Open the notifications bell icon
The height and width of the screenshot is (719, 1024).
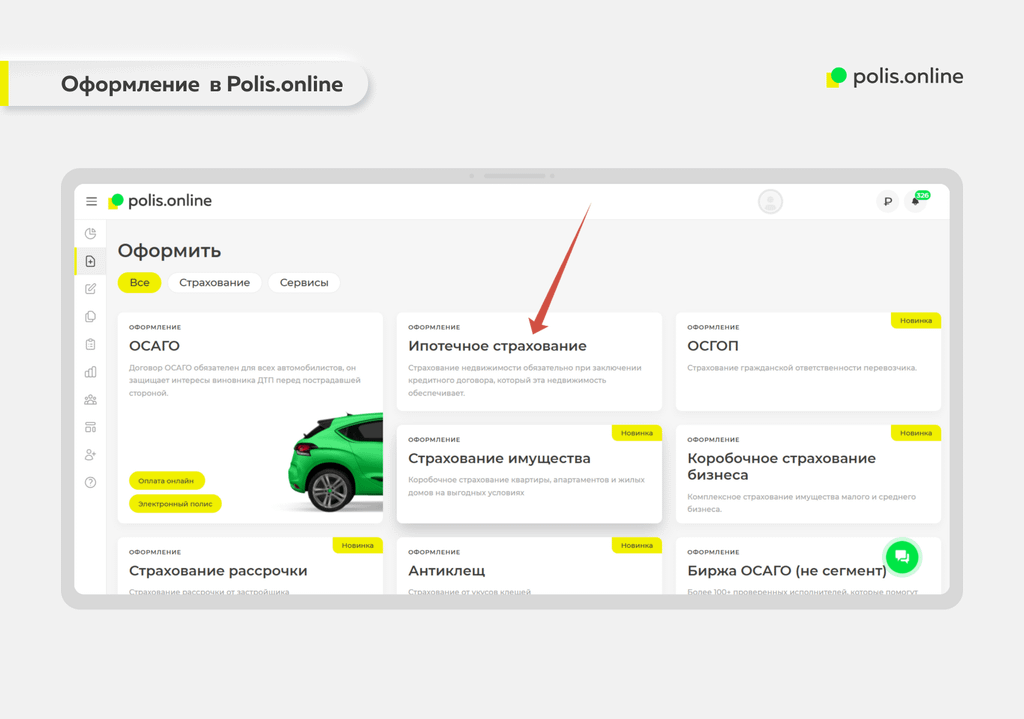coord(914,202)
